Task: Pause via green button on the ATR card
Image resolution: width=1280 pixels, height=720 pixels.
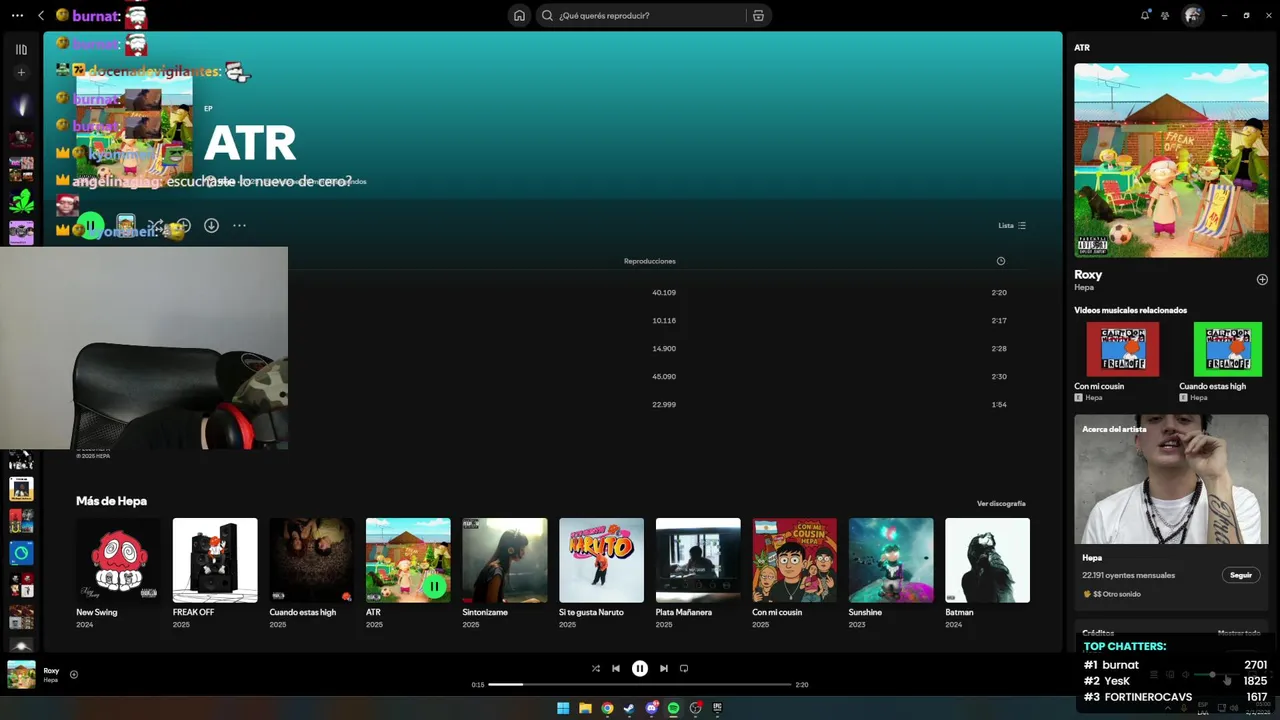Action: [x=434, y=586]
